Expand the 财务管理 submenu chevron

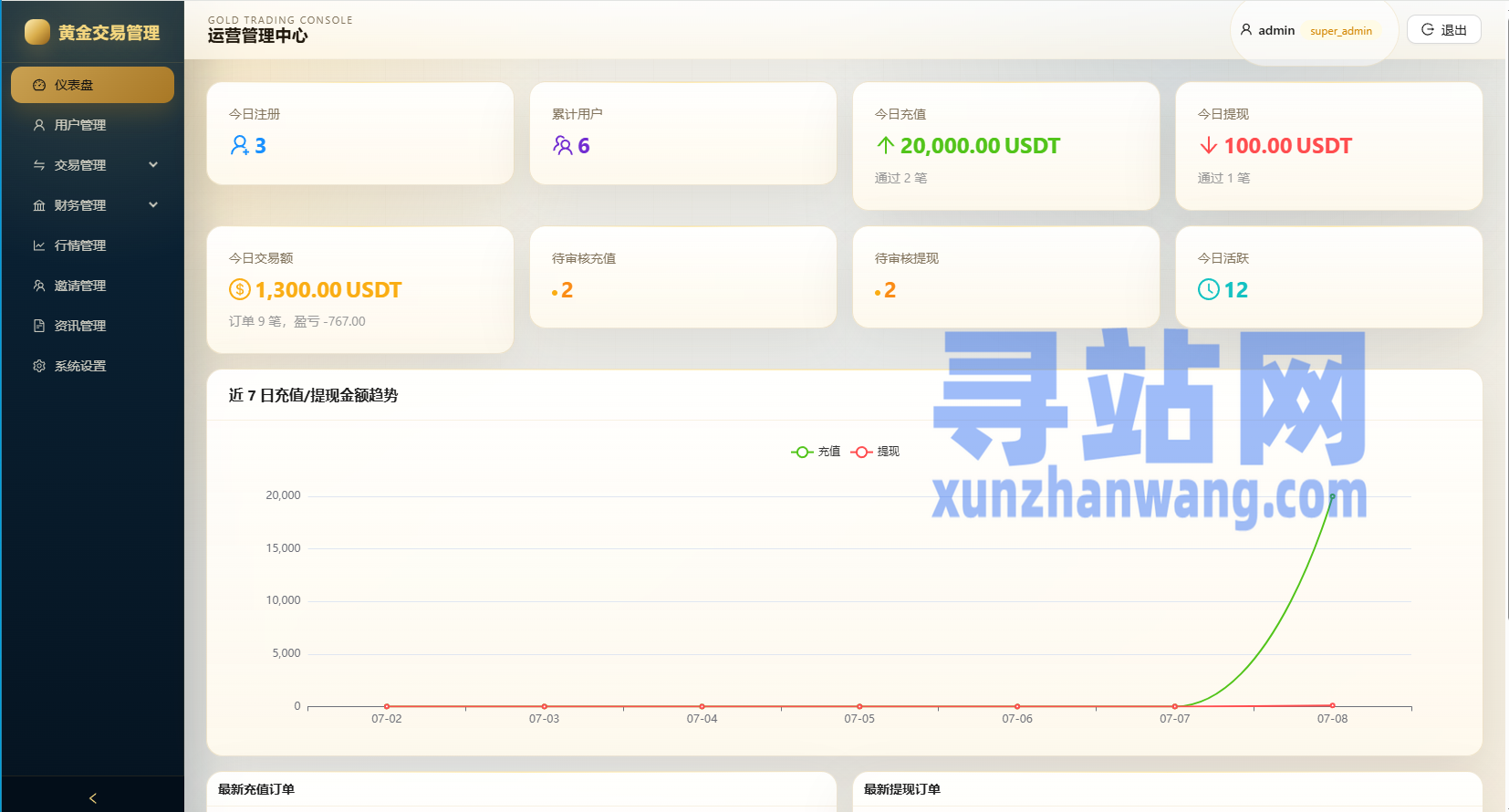(x=153, y=205)
